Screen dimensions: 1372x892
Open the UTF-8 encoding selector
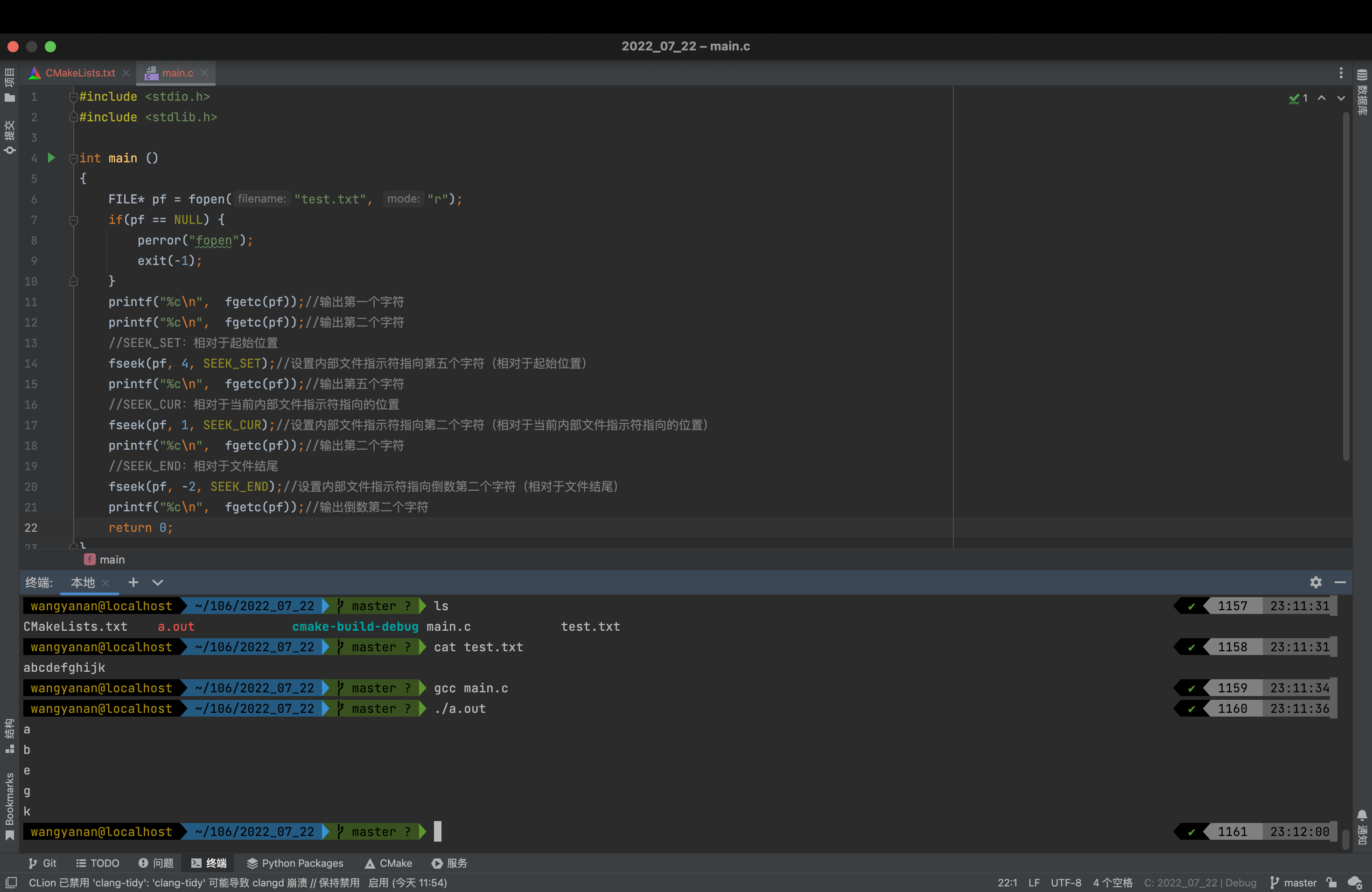click(x=1065, y=882)
